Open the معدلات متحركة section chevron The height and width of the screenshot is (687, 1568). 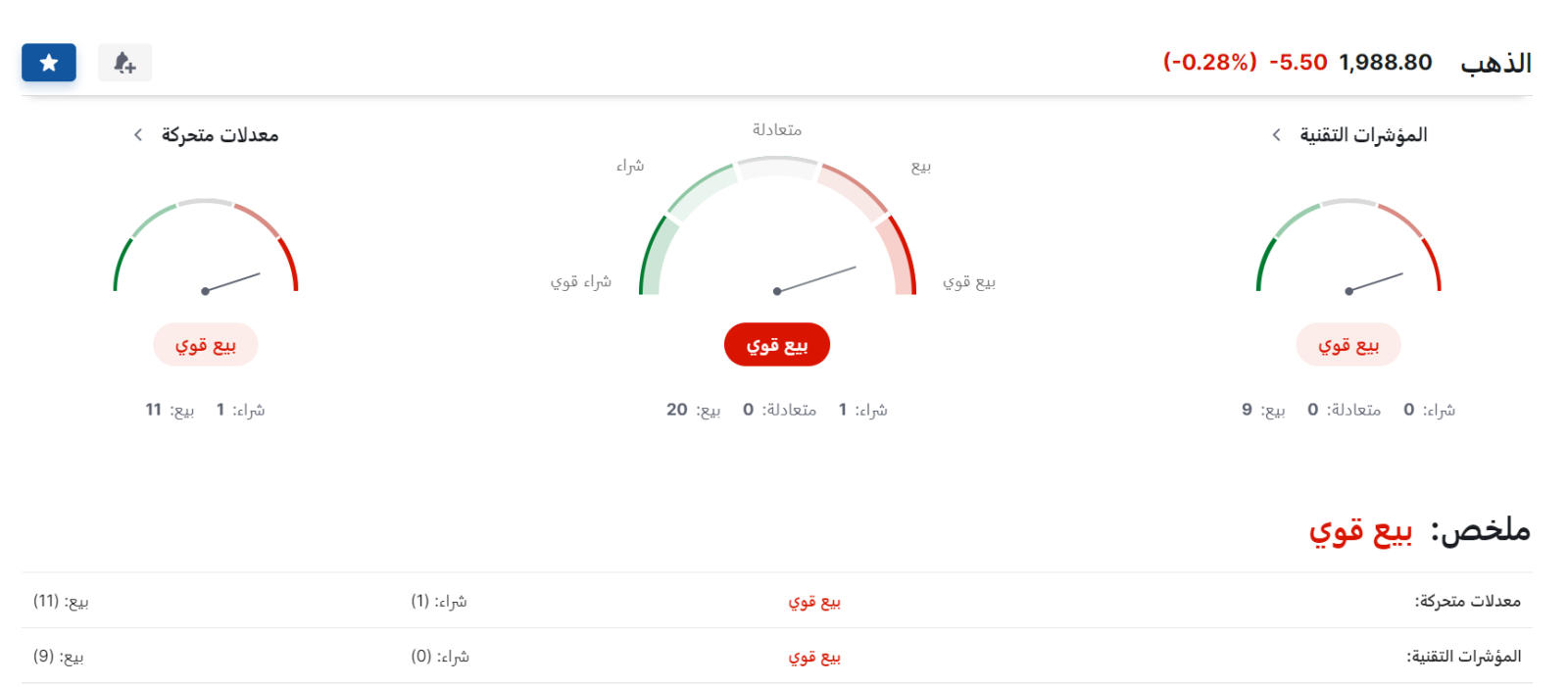pos(138,135)
